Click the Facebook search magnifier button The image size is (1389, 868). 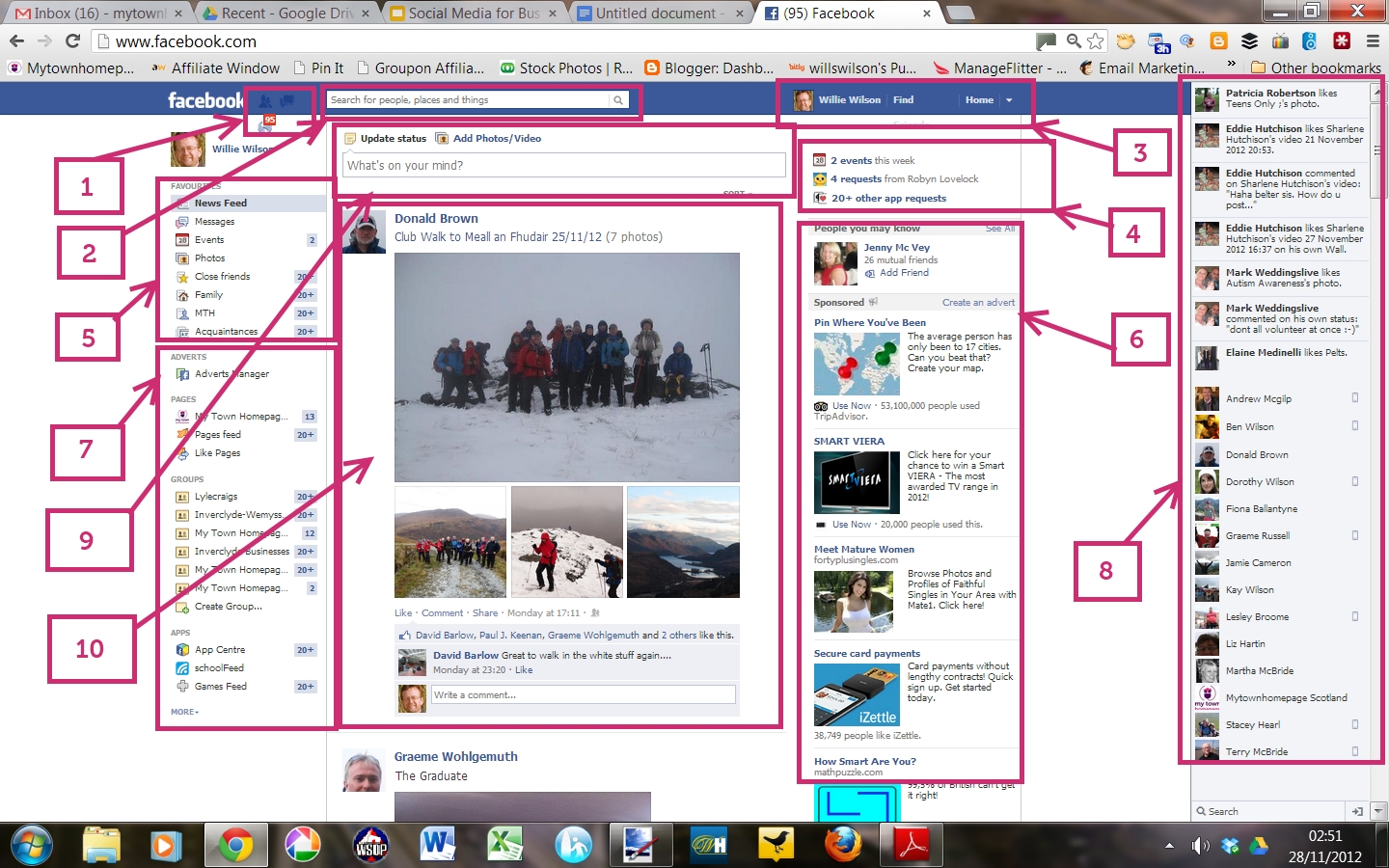click(618, 100)
